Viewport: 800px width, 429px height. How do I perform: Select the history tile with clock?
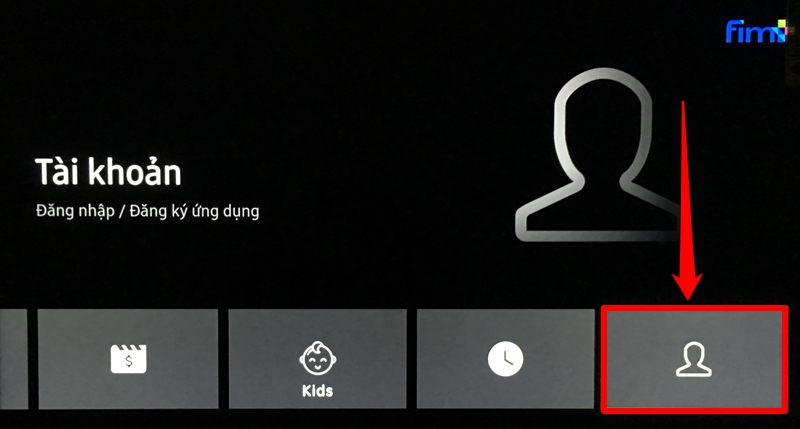point(506,359)
